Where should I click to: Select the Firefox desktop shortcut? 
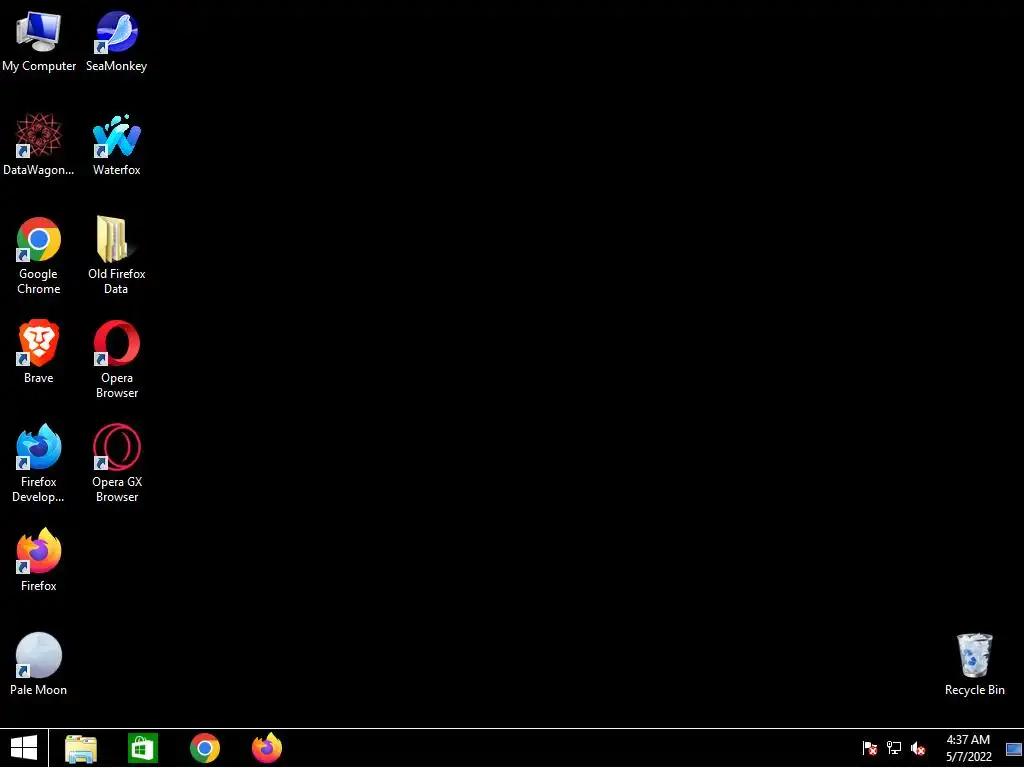click(x=39, y=560)
